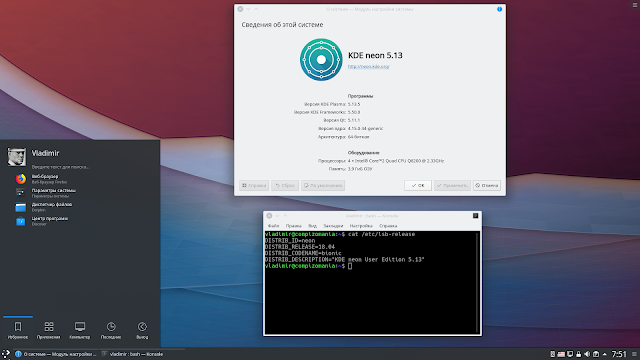Image resolution: width=640 pixels, height=360 pixels.
Task: Open network connection tray icon
Action: pos(570,354)
